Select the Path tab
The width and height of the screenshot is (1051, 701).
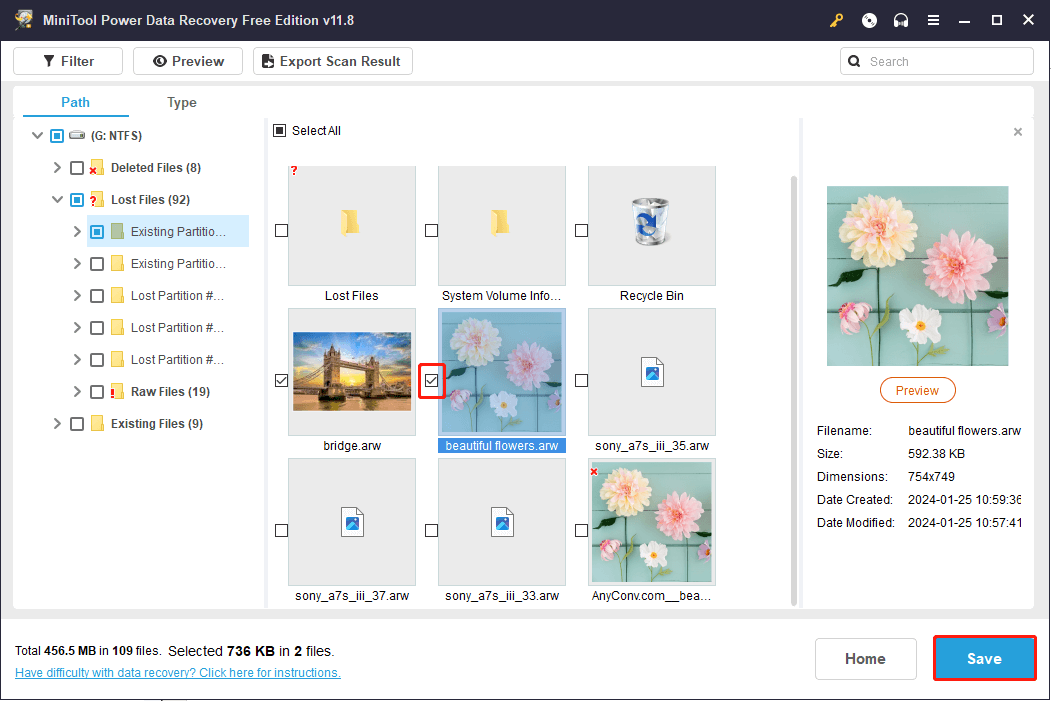coord(75,102)
